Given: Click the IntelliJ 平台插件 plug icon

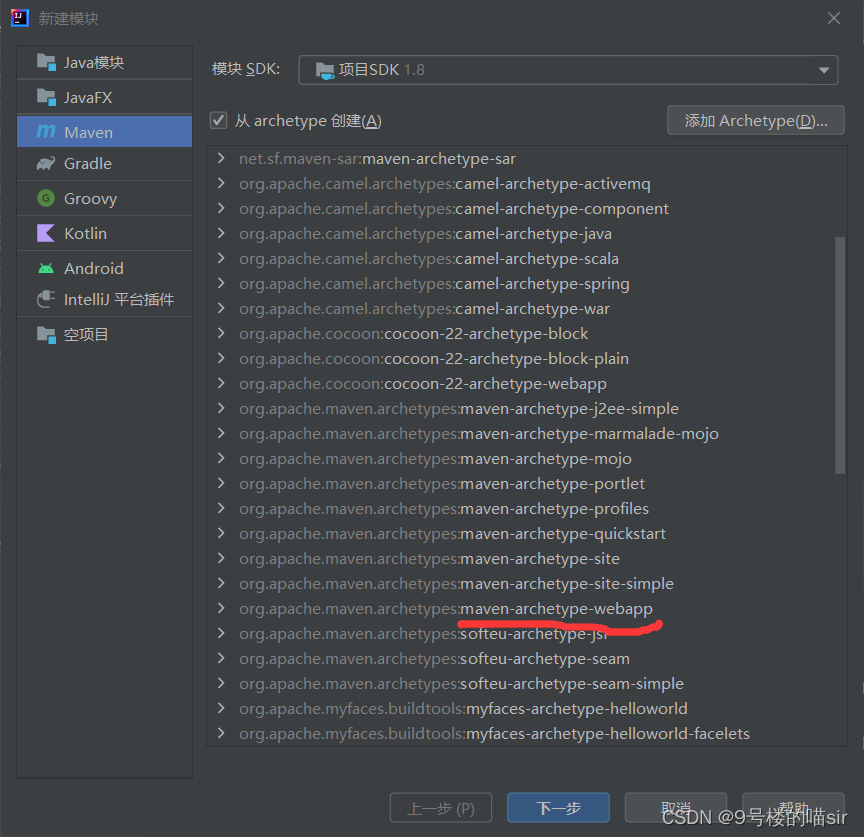Looking at the screenshot, I should pyautogui.click(x=46, y=299).
